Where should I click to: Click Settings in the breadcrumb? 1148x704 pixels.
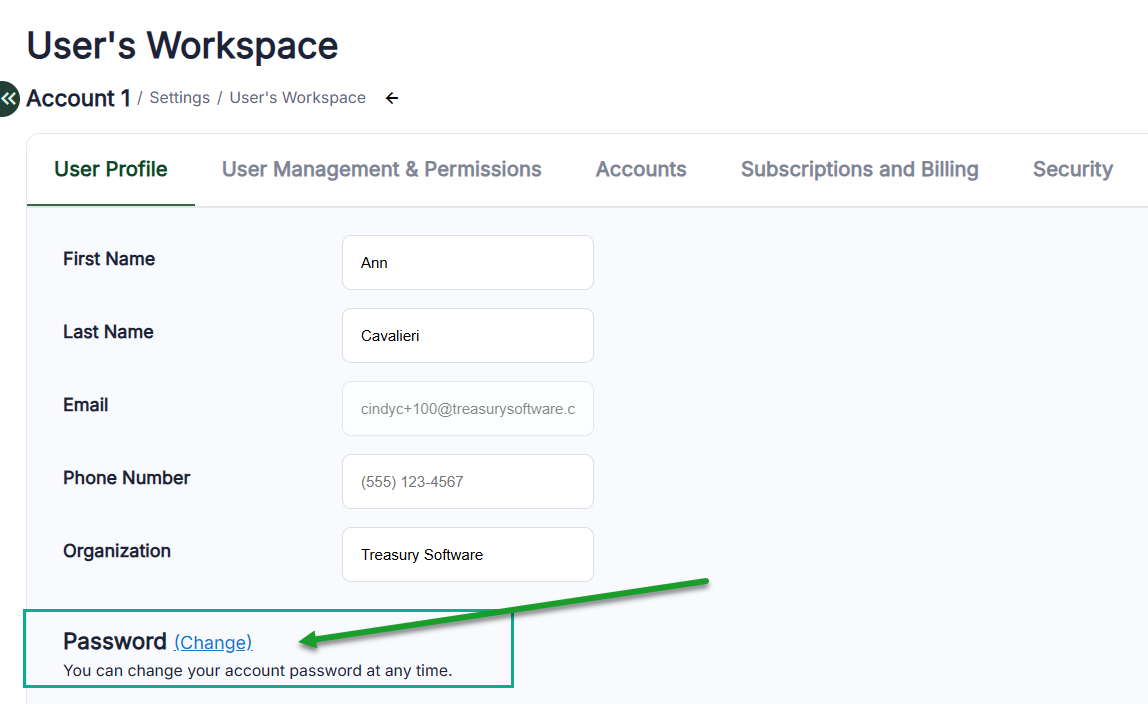(x=179, y=98)
